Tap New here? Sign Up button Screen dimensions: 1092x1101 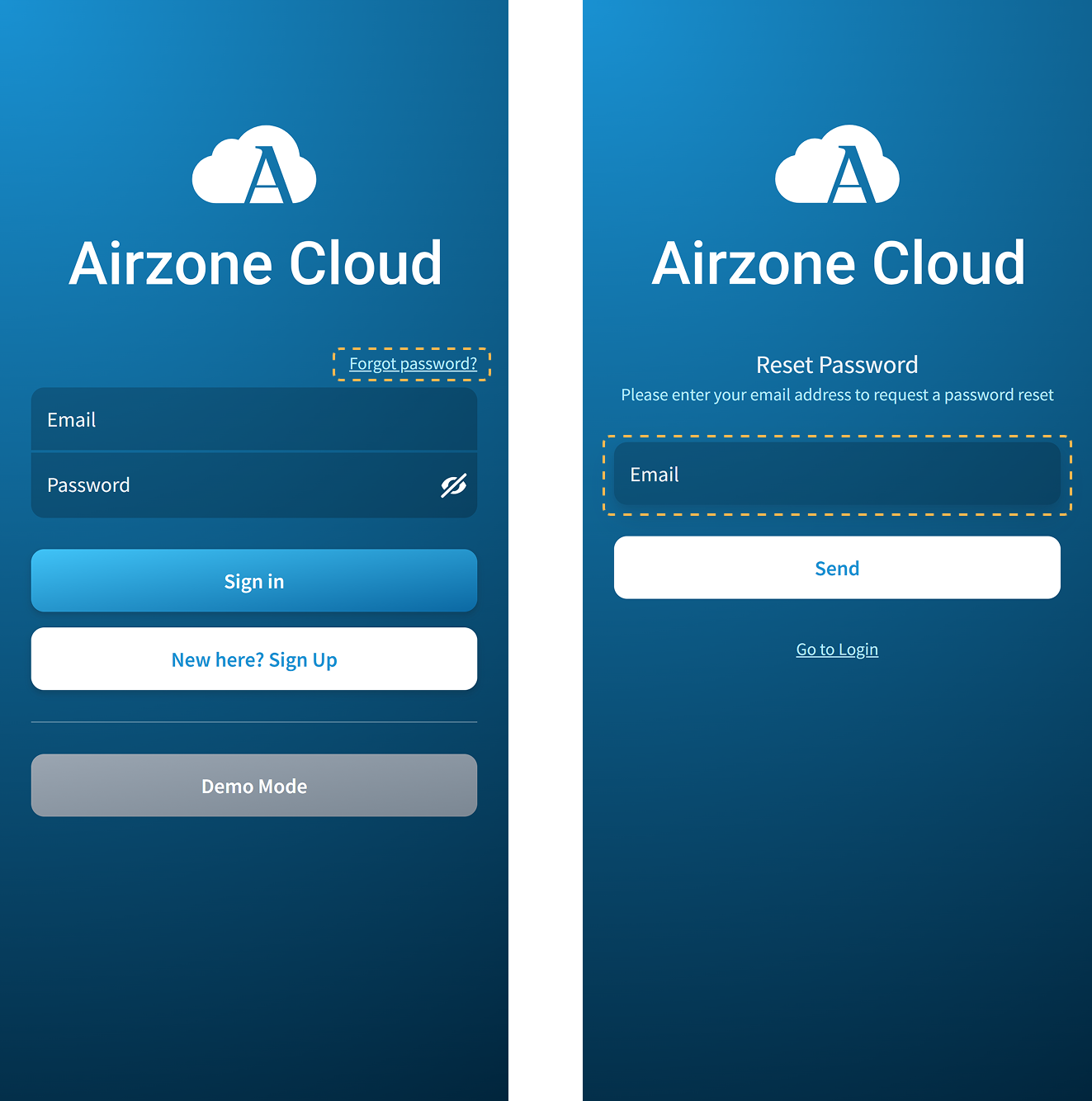[253, 659]
